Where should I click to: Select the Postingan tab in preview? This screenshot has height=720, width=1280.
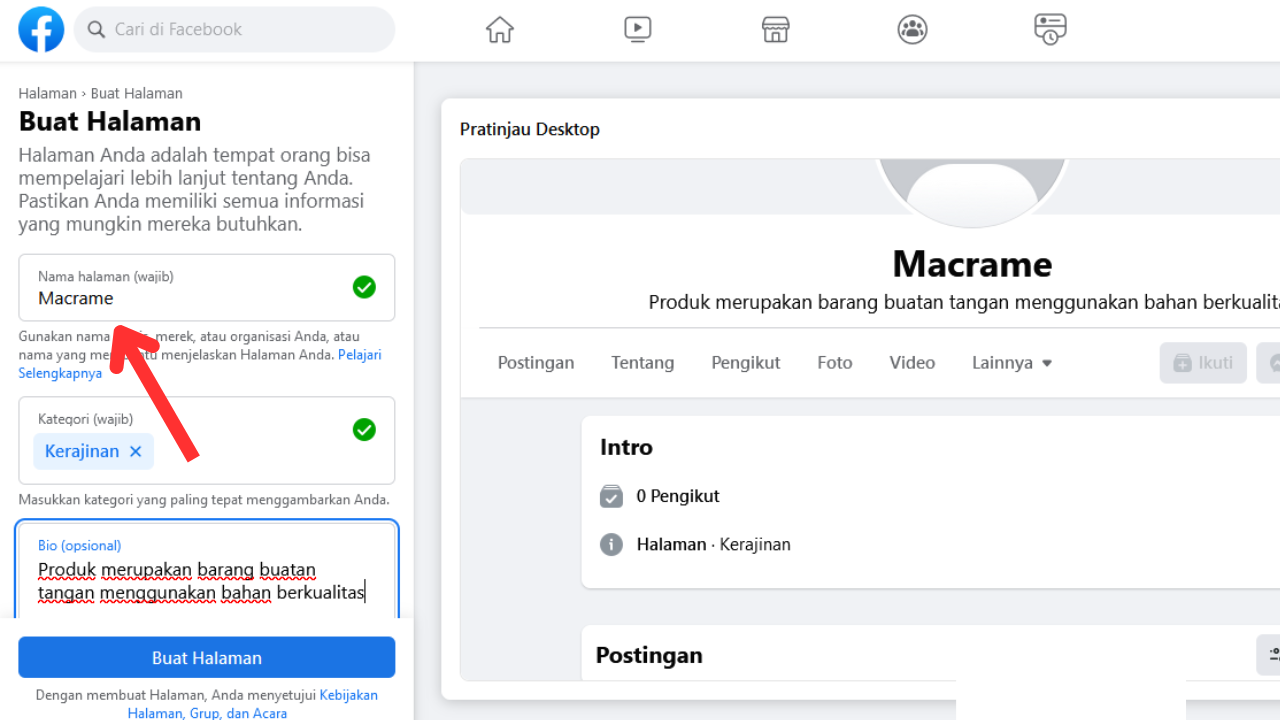click(x=536, y=363)
